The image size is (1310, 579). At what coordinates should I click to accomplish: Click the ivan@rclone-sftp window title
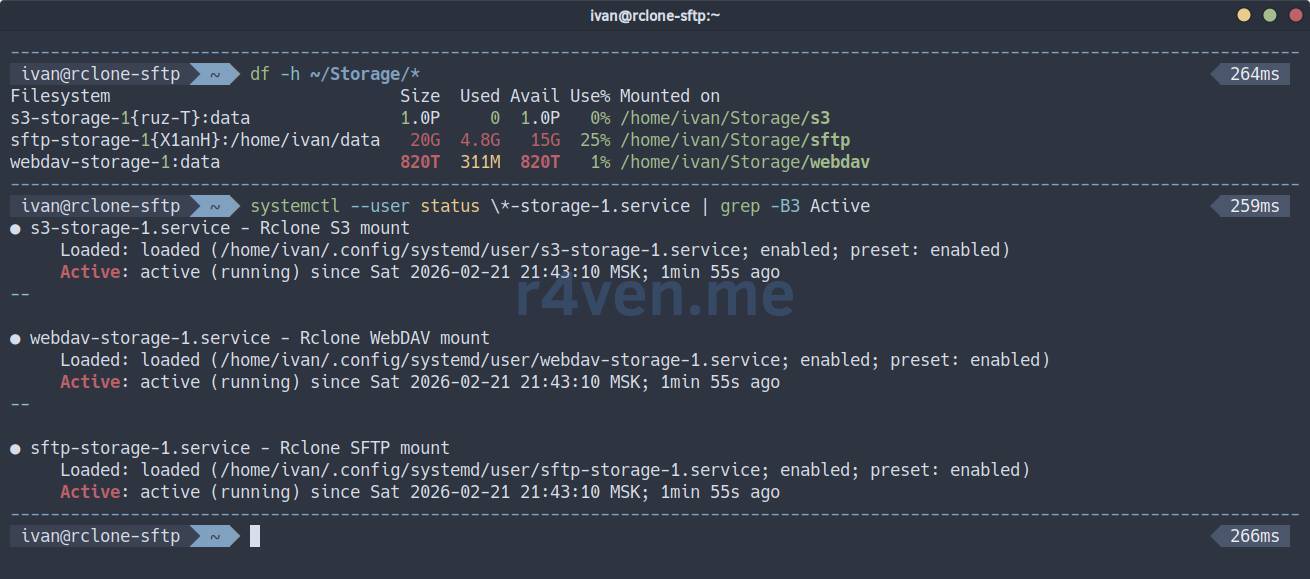coord(655,15)
